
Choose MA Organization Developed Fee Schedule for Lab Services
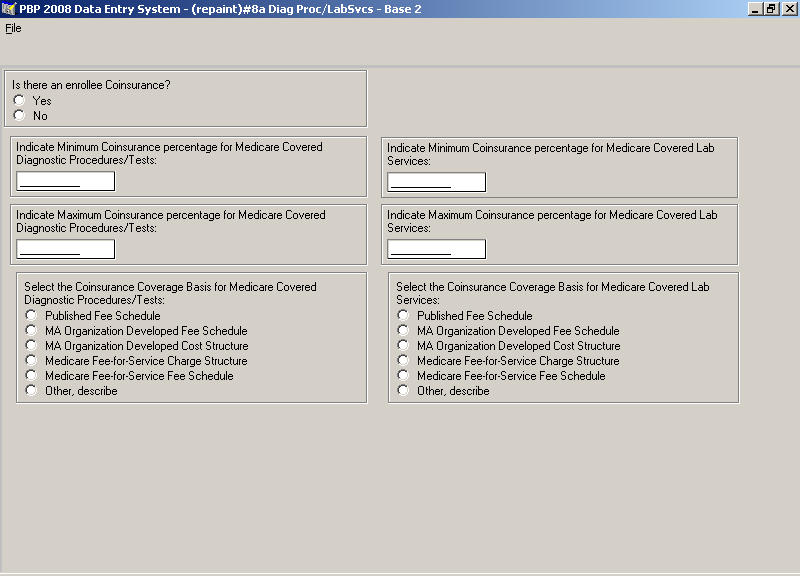point(403,330)
